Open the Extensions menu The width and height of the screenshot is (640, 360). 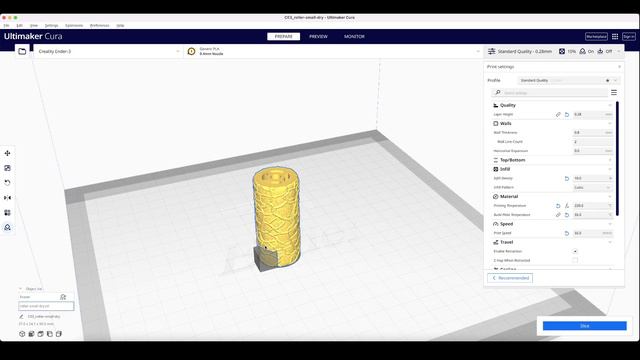pyautogui.click(x=74, y=25)
